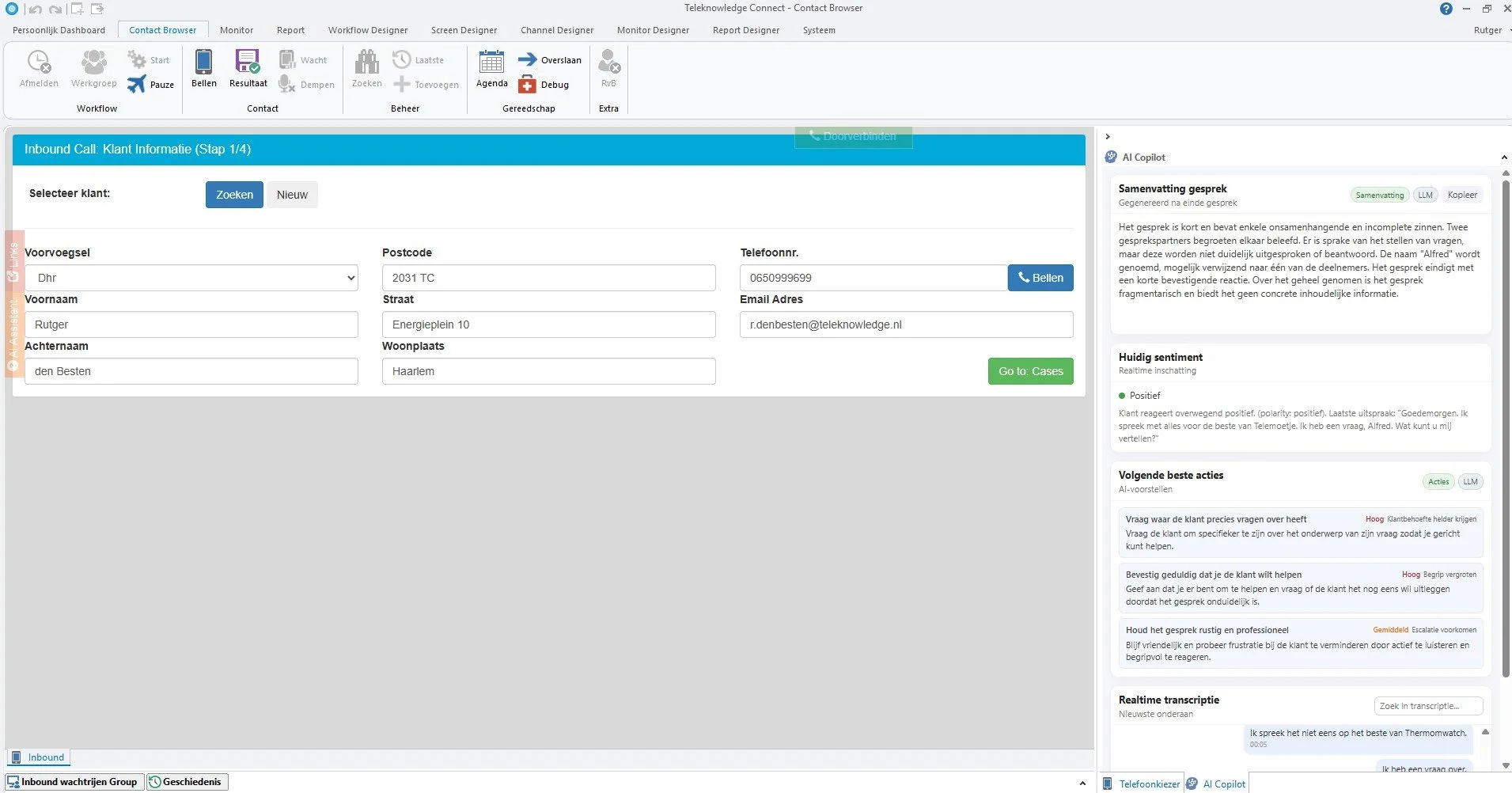Click the AI Copilot panel header icon
1512x793 pixels.
pyautogui.click(x=1111, y=157)
